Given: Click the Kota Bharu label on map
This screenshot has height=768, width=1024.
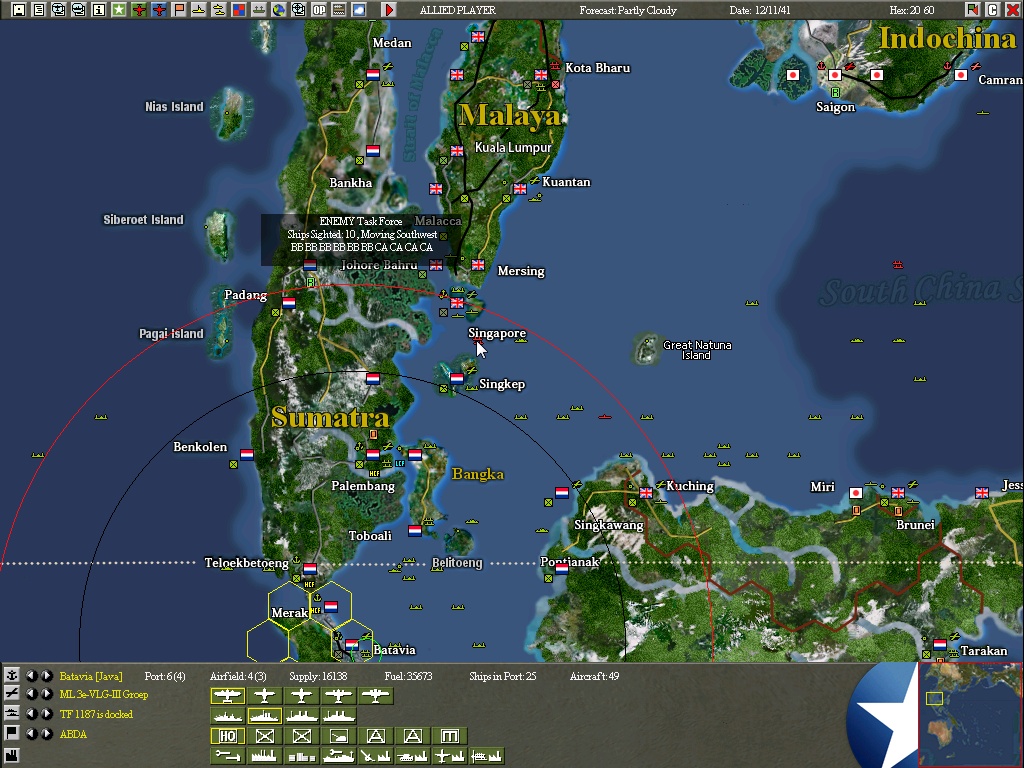Looking at the screenshot, I should (x=598, y=67).
